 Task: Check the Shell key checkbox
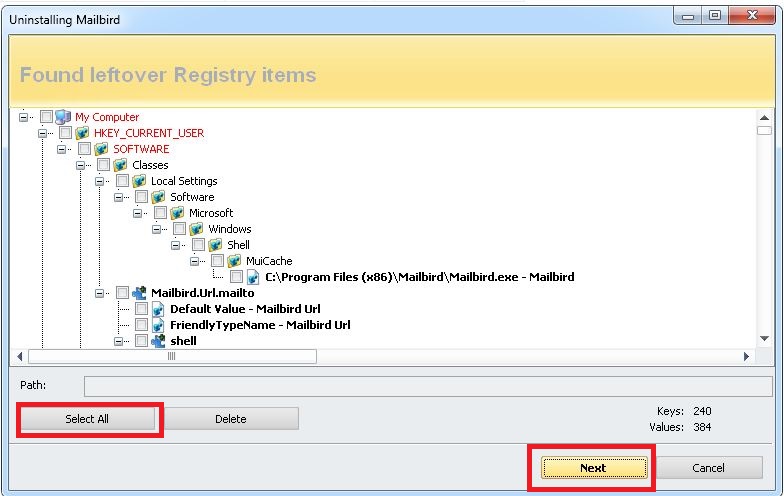coord(198,244)
